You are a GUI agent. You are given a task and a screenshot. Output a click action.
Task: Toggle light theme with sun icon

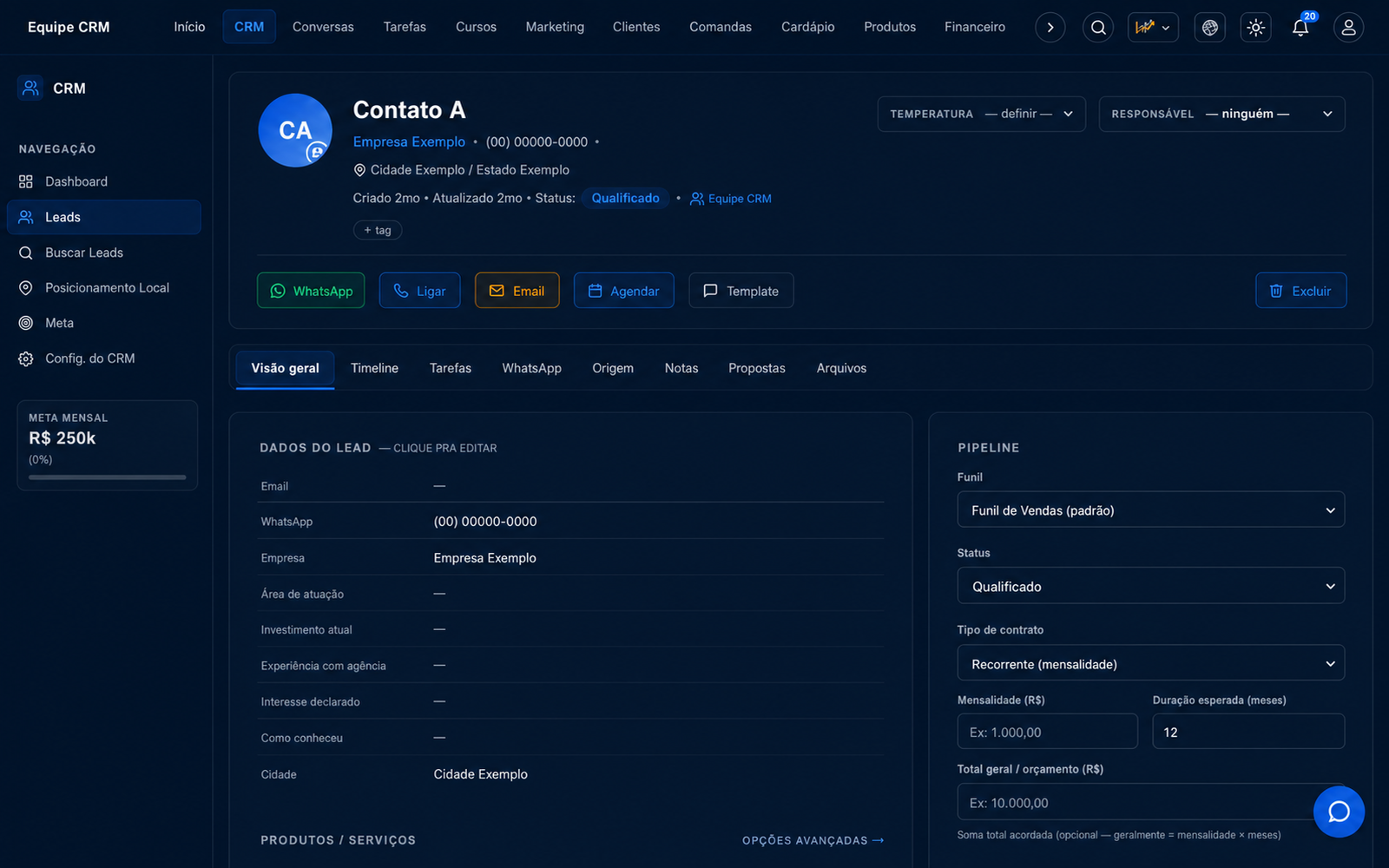click(1255, 28)
